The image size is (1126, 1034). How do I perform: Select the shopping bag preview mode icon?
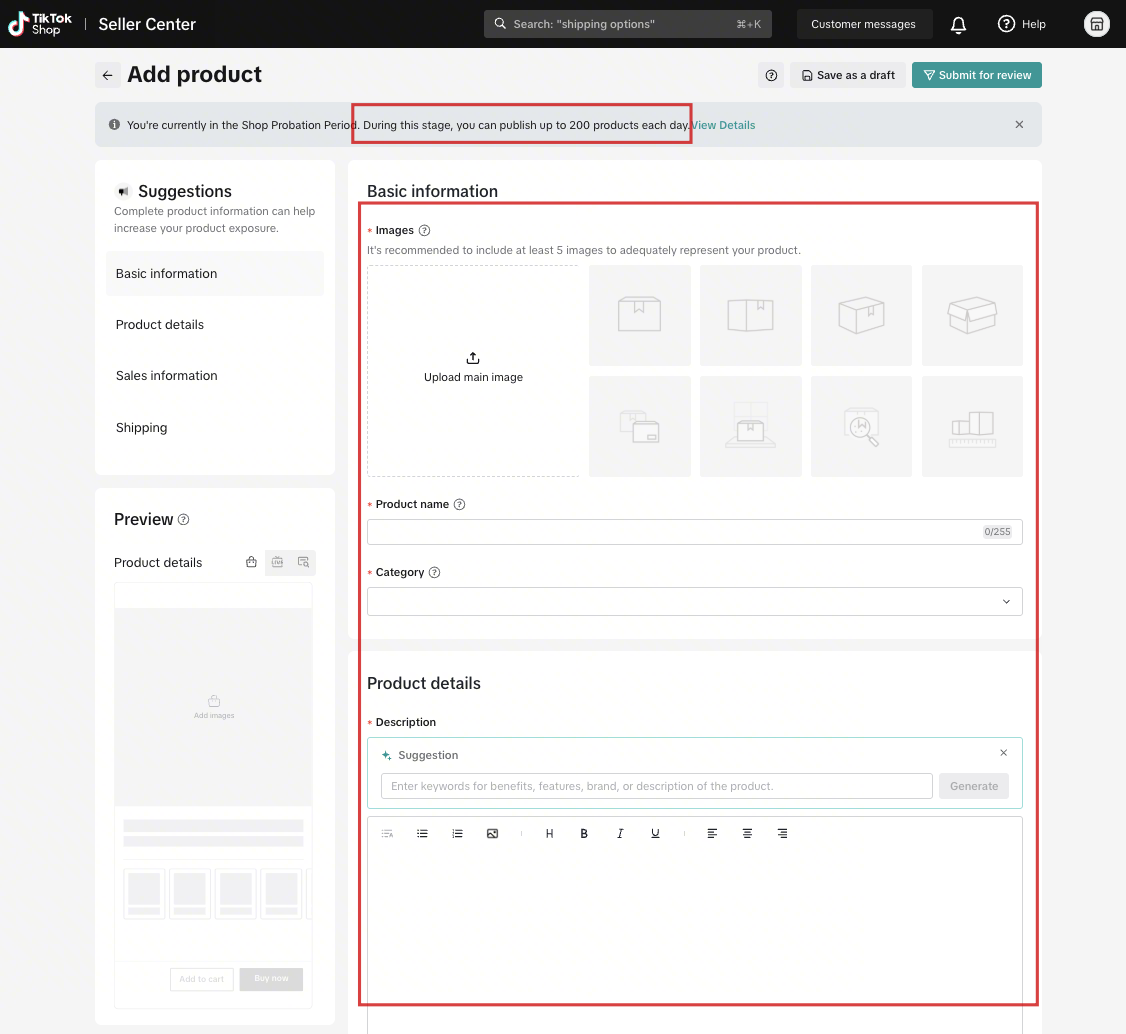click(251, 562)
